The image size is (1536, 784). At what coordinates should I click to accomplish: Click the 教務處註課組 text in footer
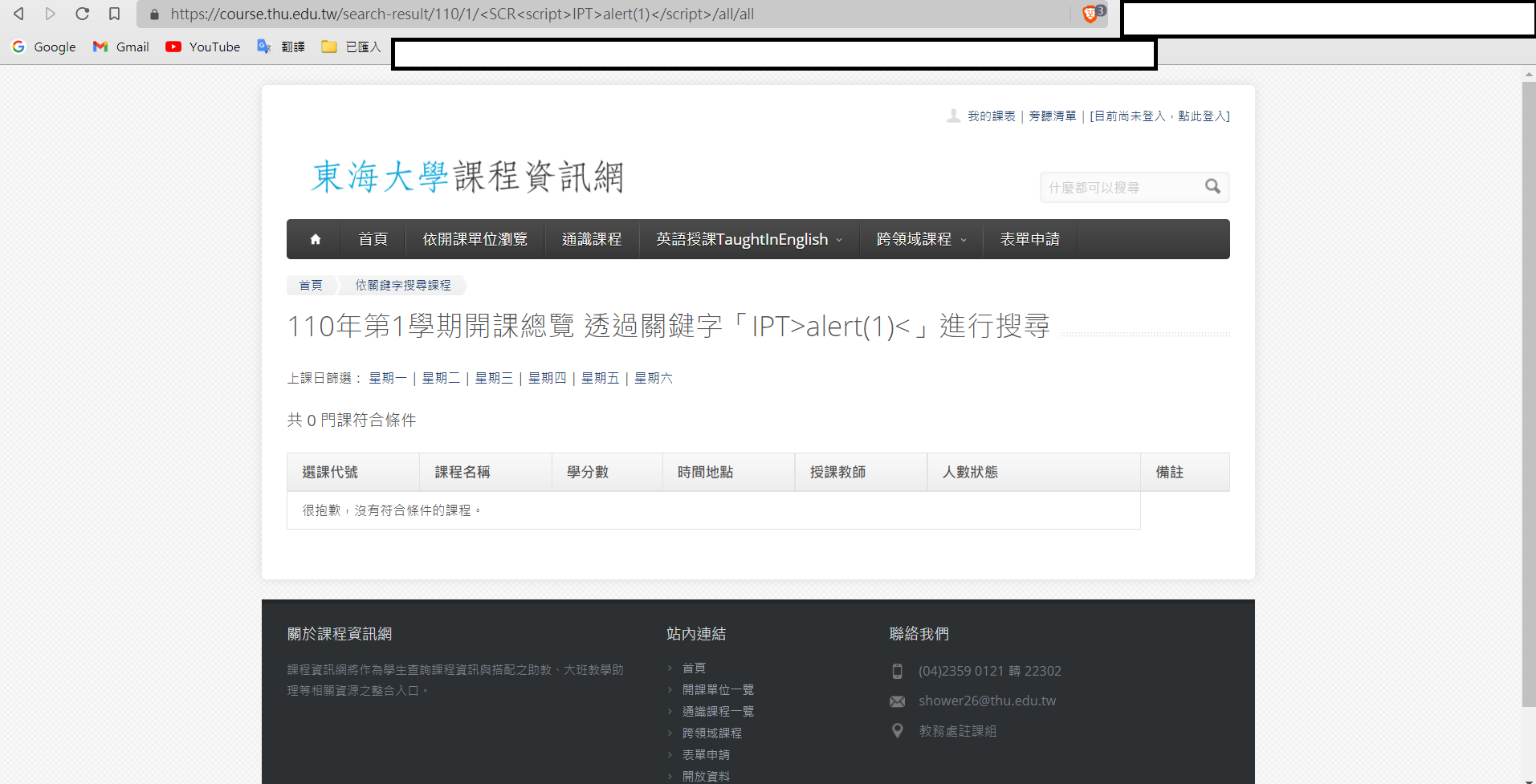click(958, 731)
